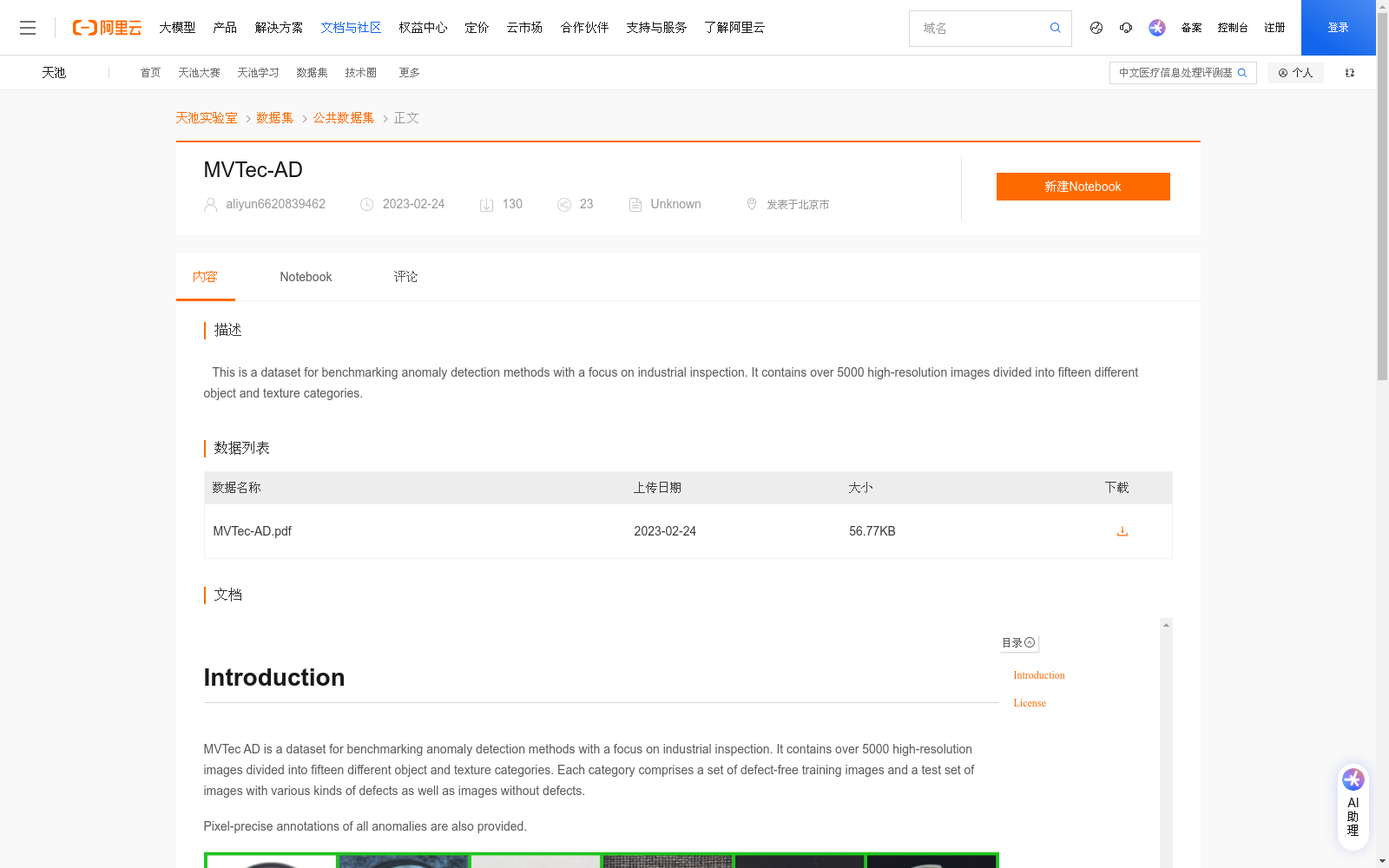Image resolution: width=1389 pixels, height=868 pixels.
Task: Open 大模型 top menu
Action: coord(177,28)
